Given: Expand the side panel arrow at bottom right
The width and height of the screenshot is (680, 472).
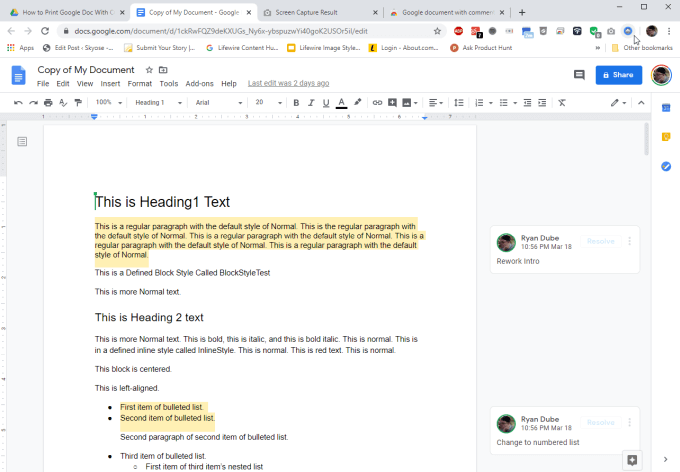Looking at the screenshot, I should [666, 459].
